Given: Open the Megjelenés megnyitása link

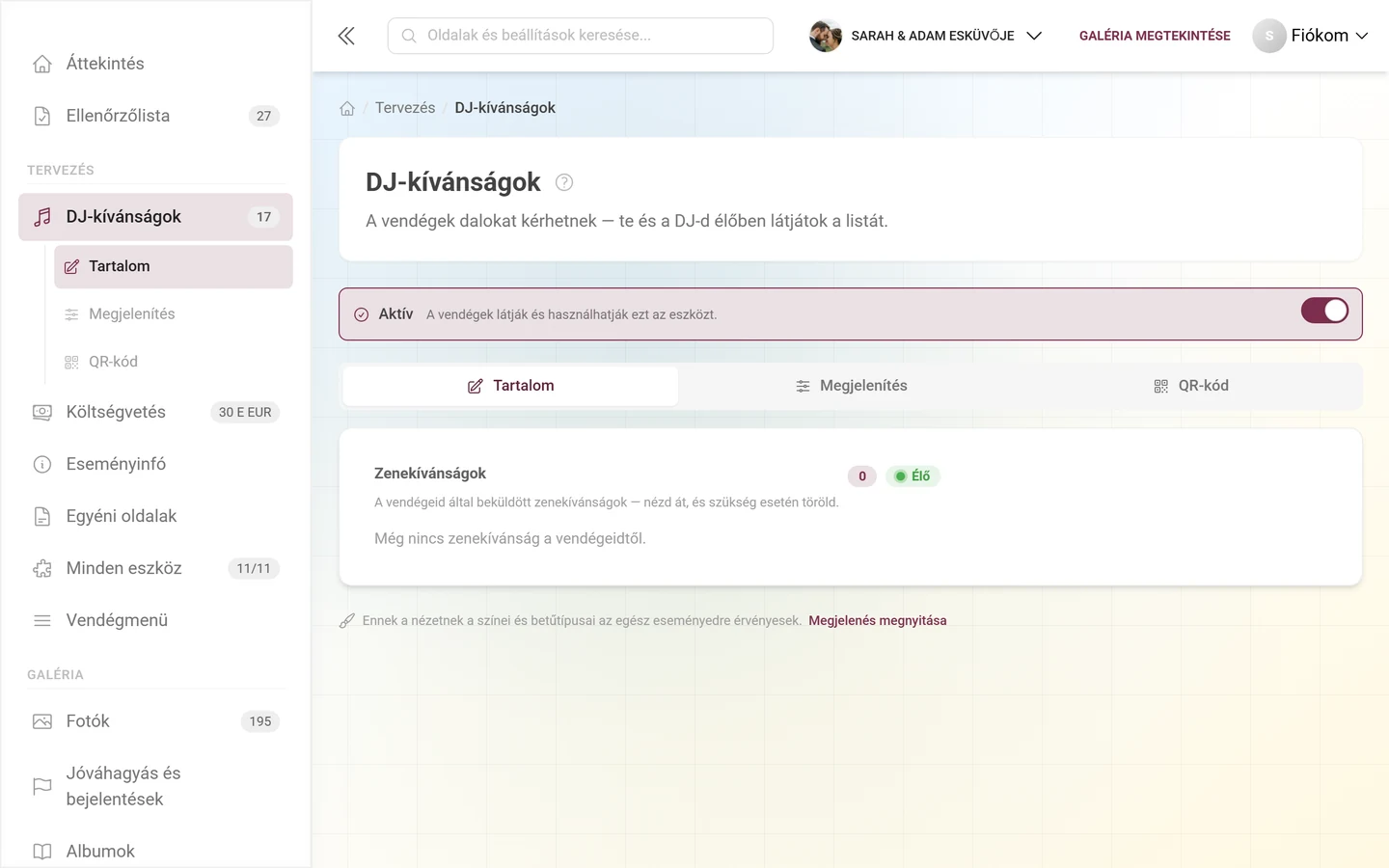Looking at the screenshot, I should [878, 620].
